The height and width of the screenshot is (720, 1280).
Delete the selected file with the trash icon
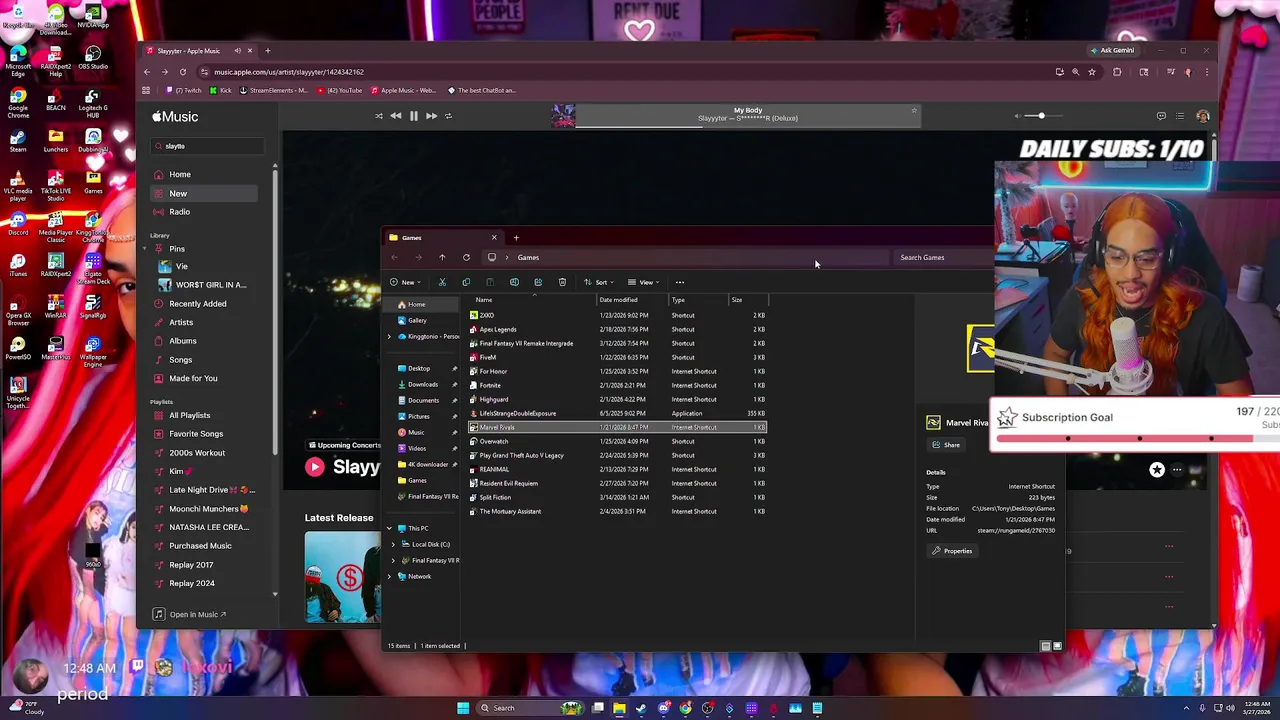pos(562,282)
